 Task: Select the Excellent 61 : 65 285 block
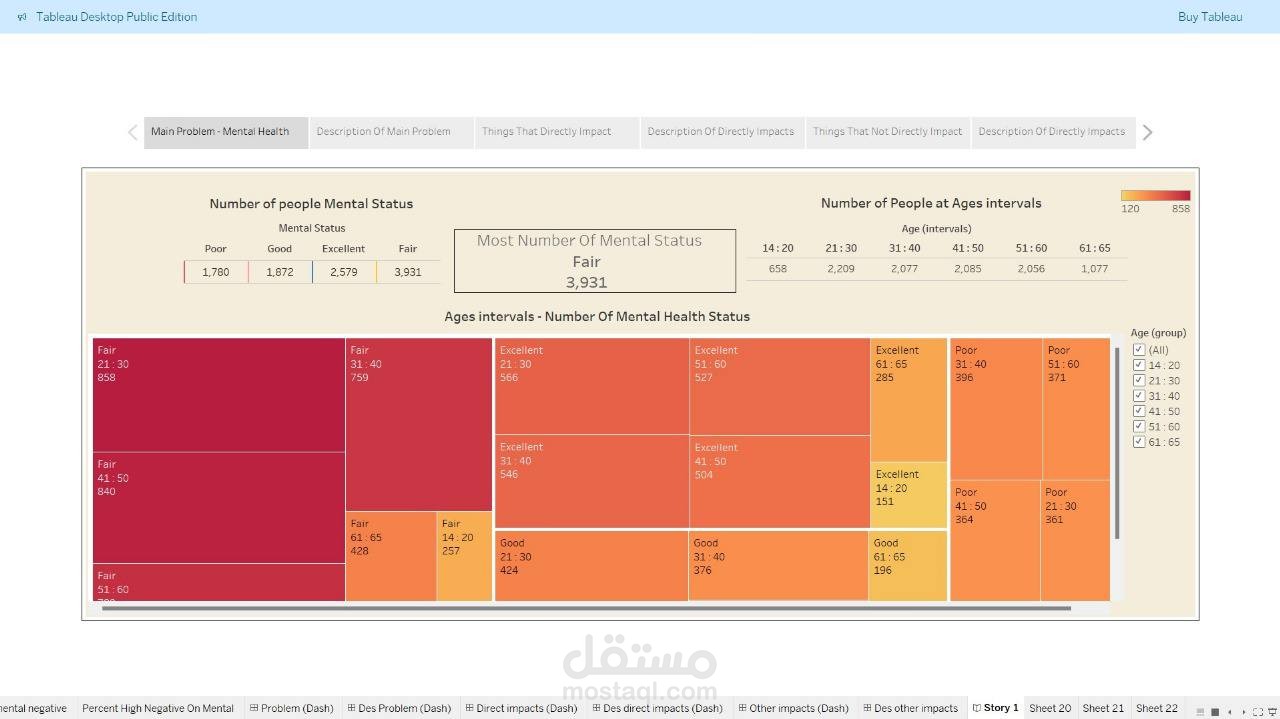(909, 400)
